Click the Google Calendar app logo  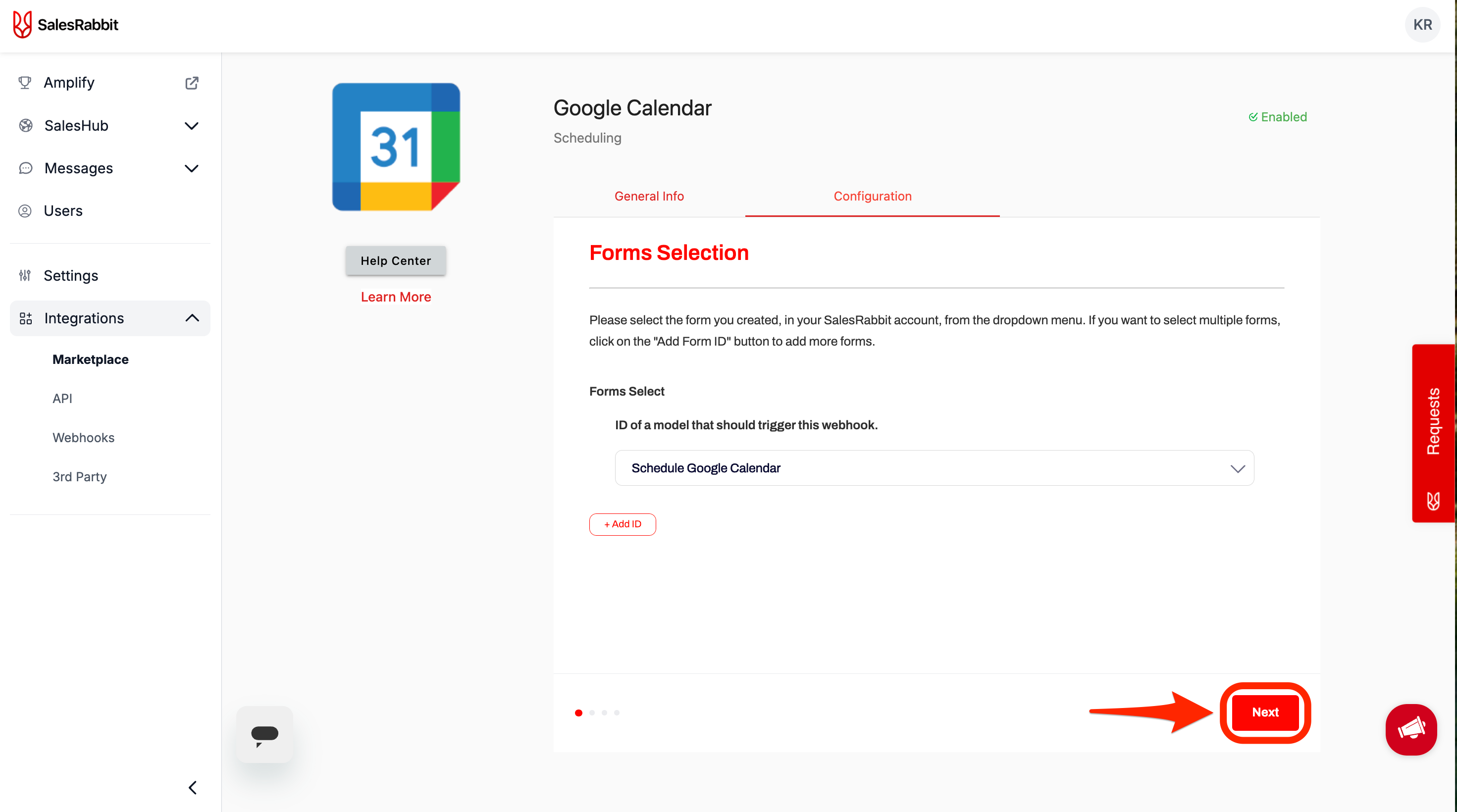(396, 147)
